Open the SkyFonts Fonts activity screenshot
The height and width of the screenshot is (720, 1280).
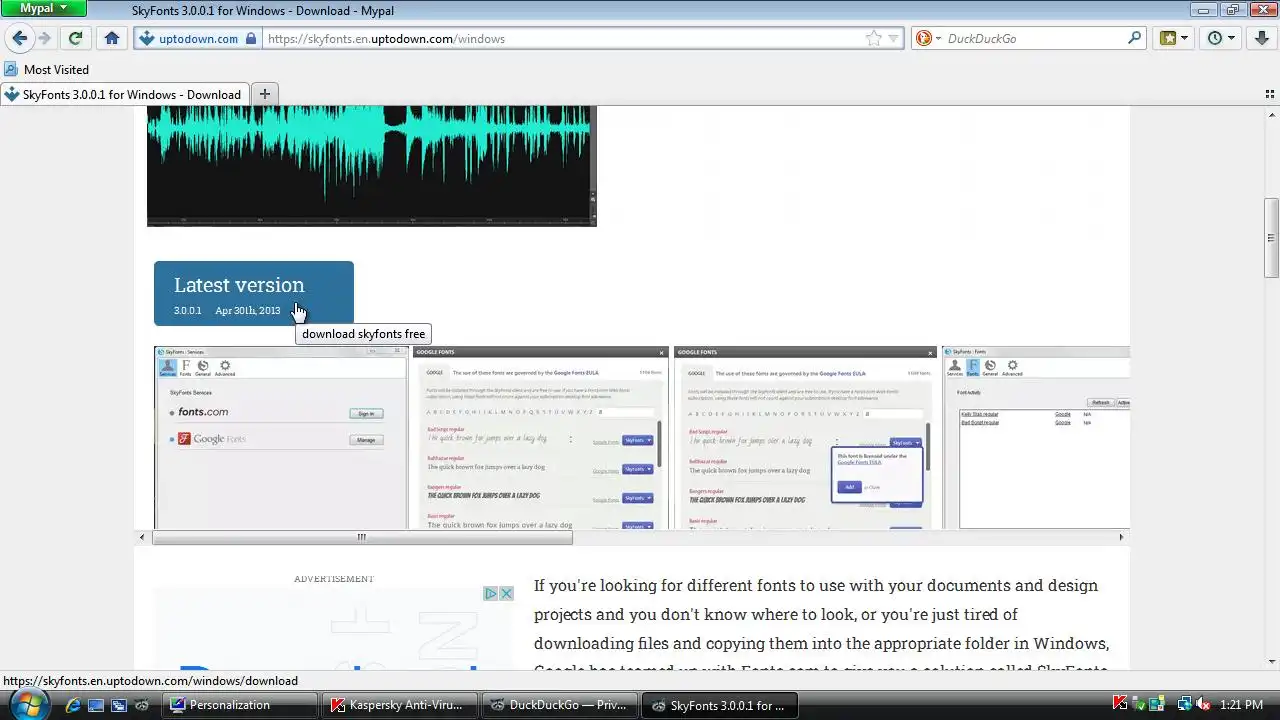click(1036, 437)
